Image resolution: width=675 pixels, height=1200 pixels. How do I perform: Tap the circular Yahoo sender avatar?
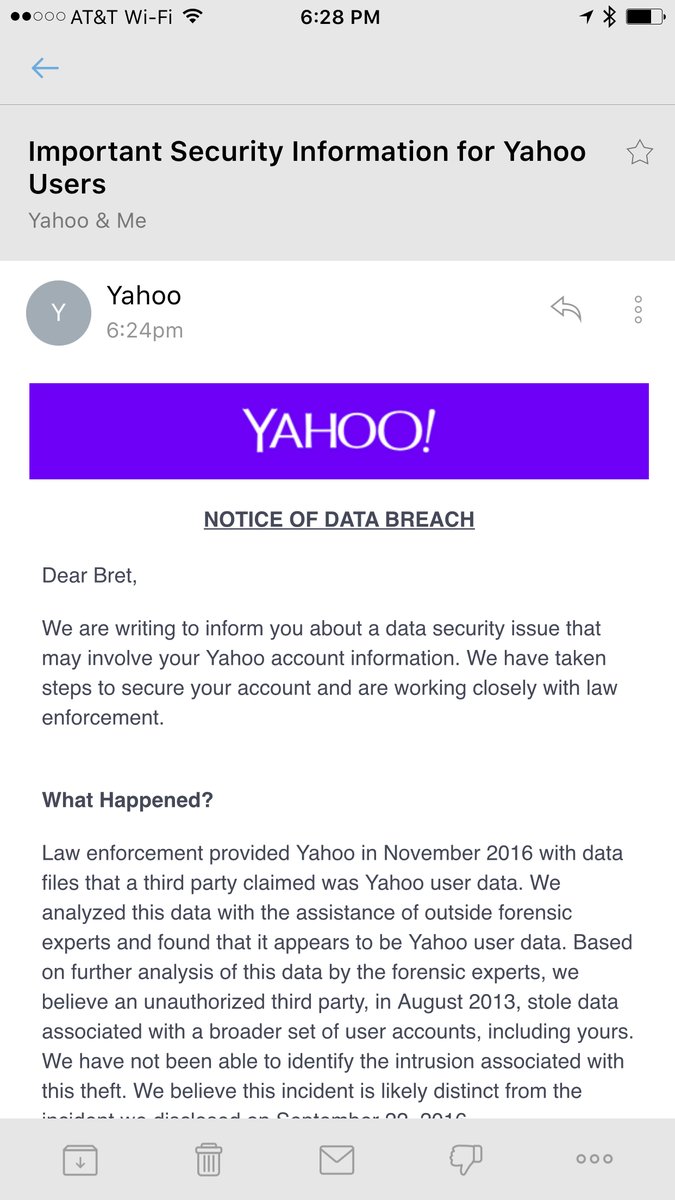[x=59, y=312]
